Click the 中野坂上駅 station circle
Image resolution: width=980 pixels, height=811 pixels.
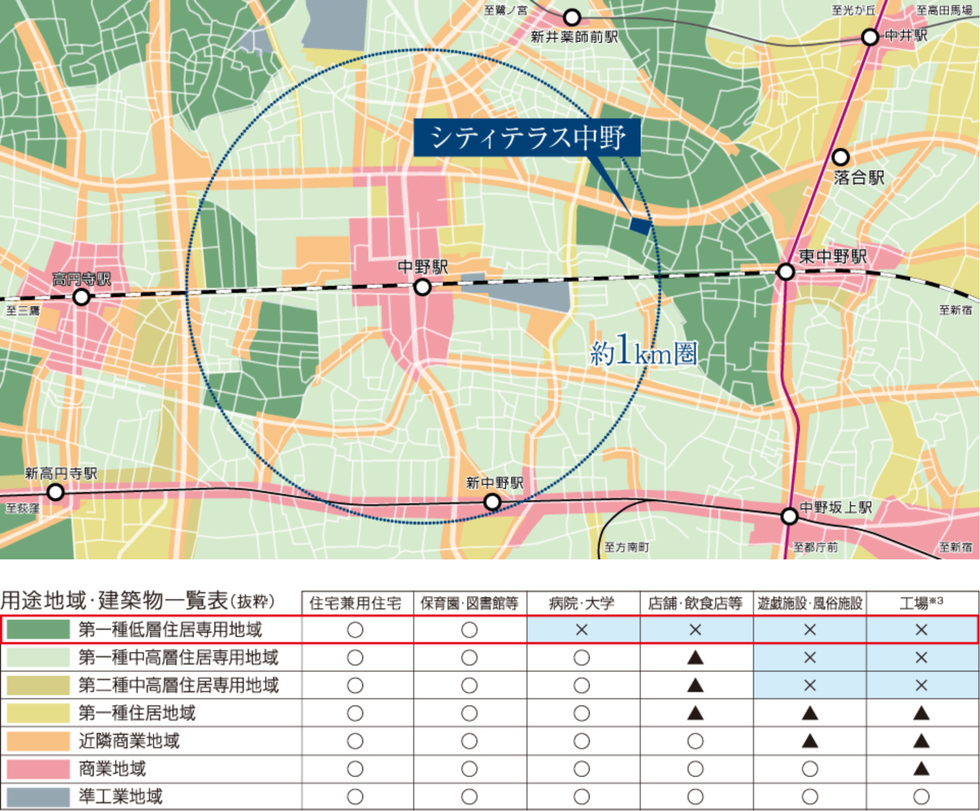[790, 516]
